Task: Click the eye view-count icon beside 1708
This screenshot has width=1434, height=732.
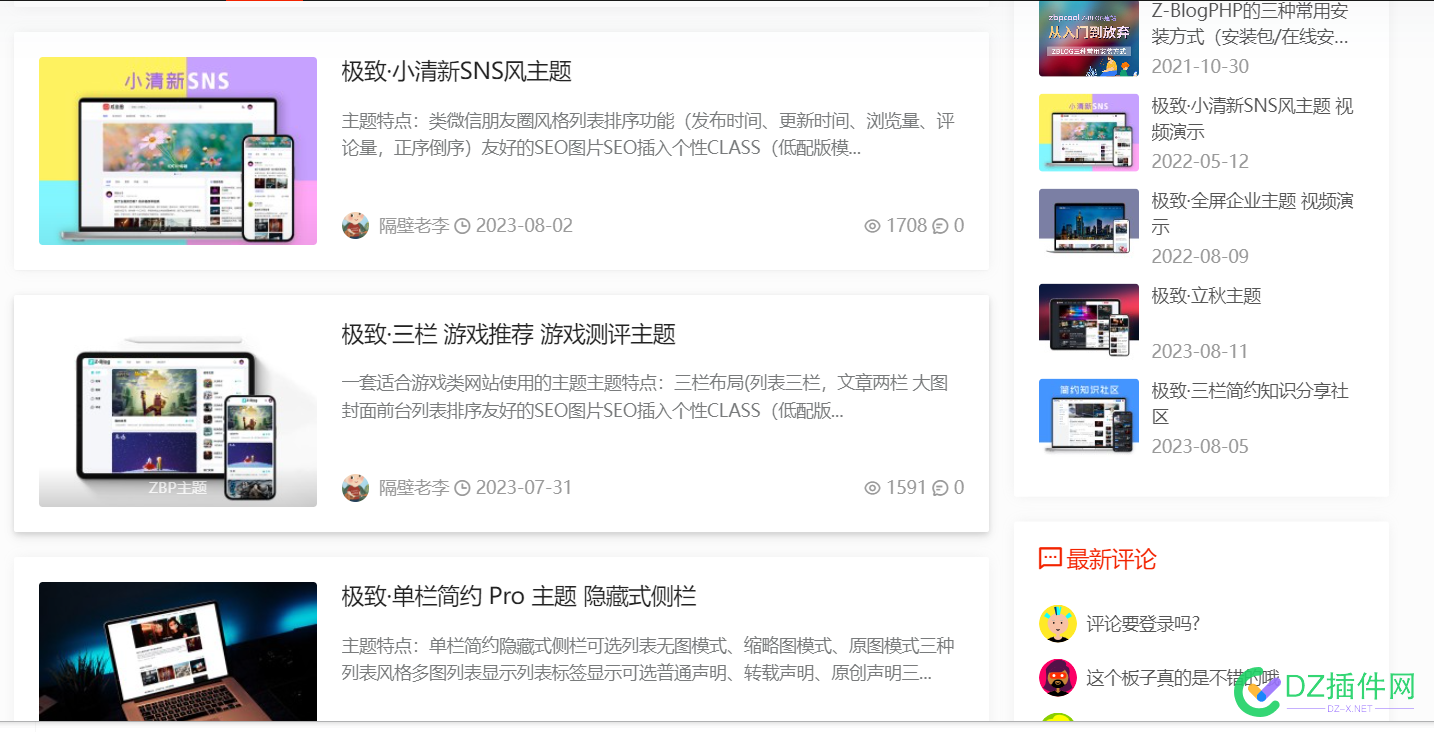Action: tap(872, 226)
